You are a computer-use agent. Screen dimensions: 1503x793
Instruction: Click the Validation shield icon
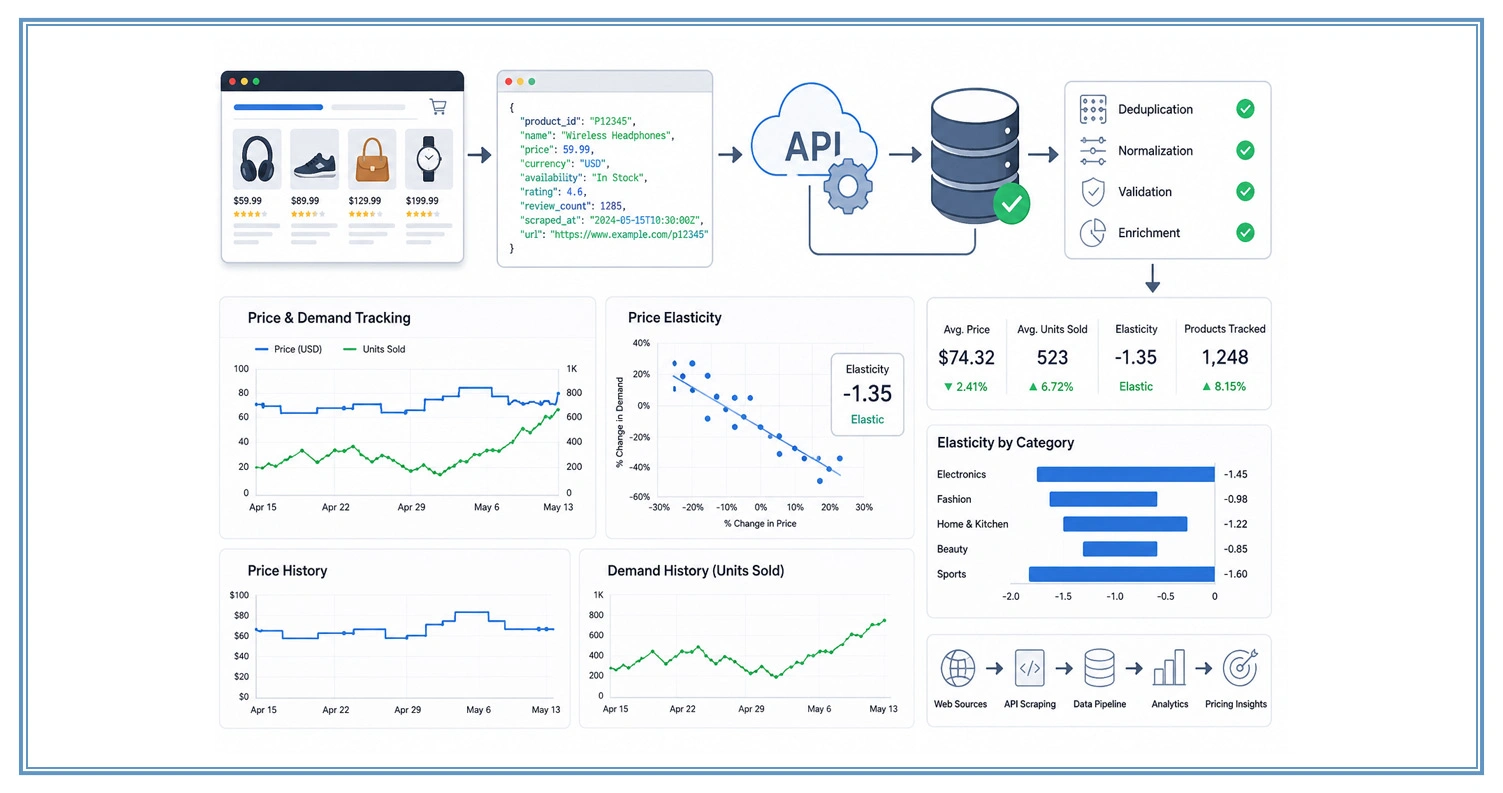(1093, 191)
